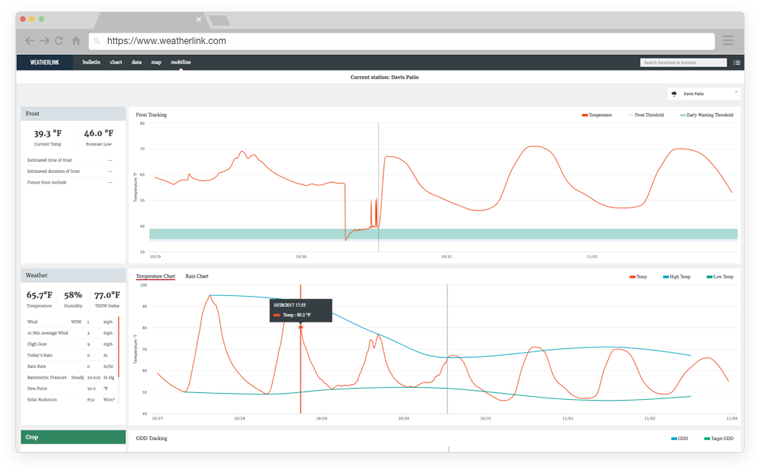Click the Today's Rain row
Image resolution: width=760 pixels, height=472 pixels.
tap(70, 356)
